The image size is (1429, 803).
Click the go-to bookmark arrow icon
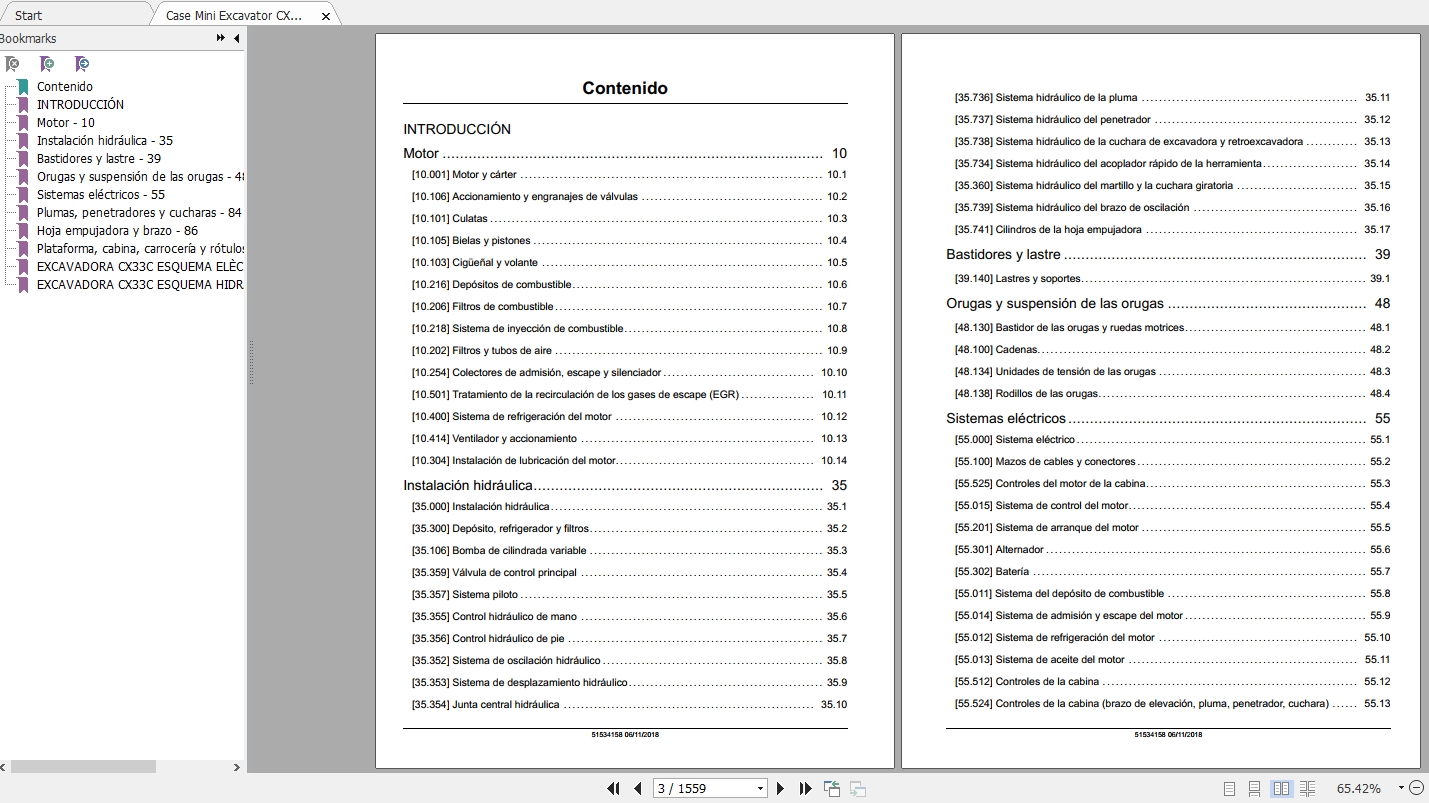pyautogui.click(x=82, y=64)
